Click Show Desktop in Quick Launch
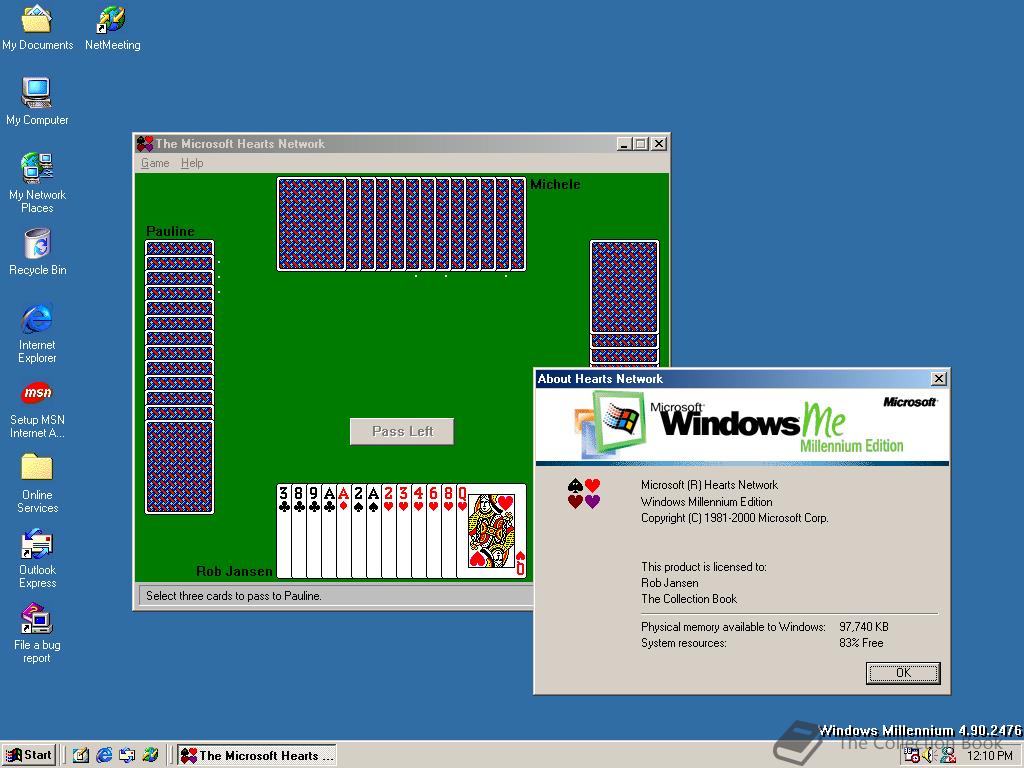Screen dimensions: 1024x768 (81, 755)
